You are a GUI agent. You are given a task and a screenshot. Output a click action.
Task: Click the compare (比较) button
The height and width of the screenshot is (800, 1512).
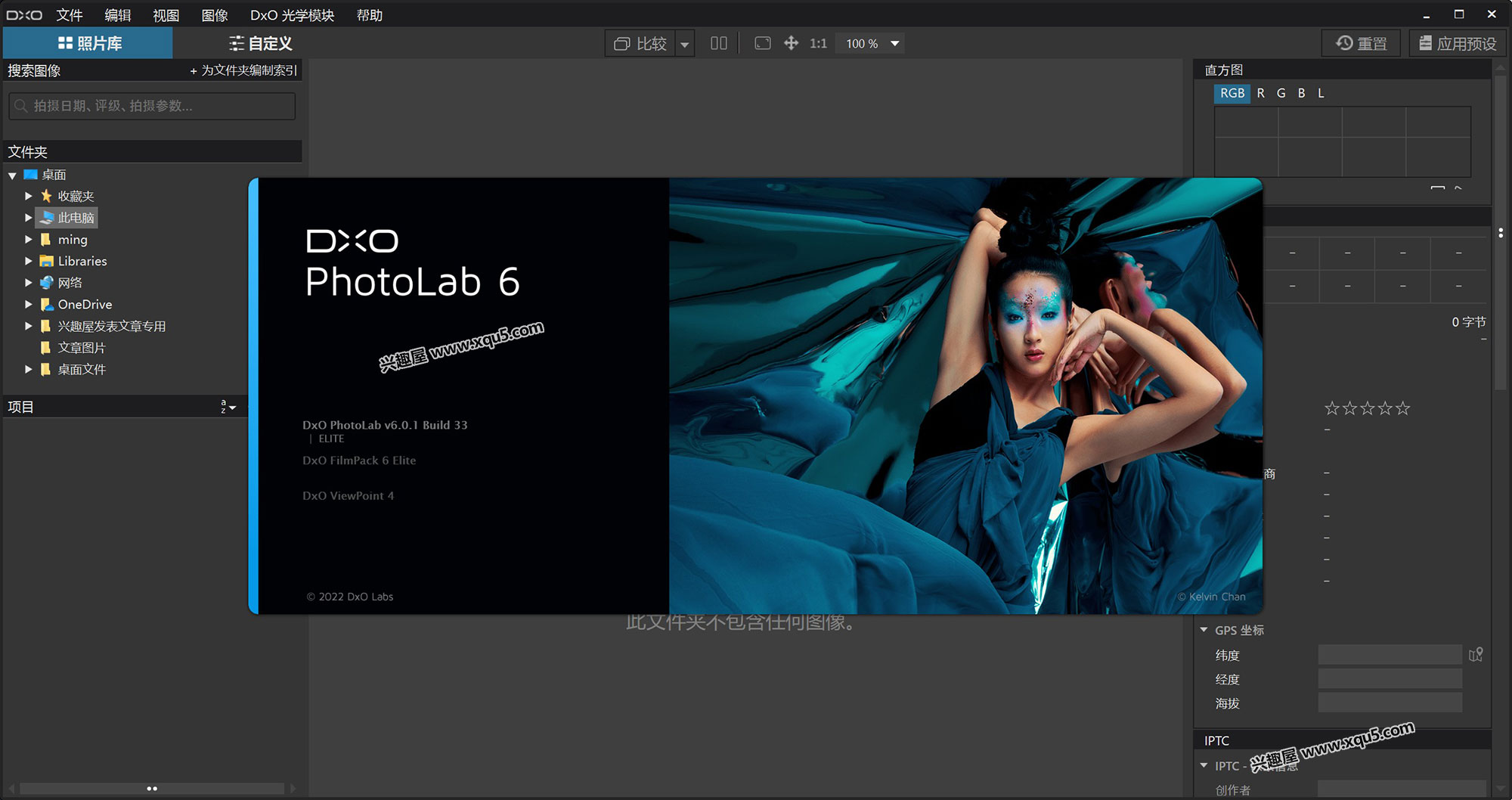(x=640, y=44)
